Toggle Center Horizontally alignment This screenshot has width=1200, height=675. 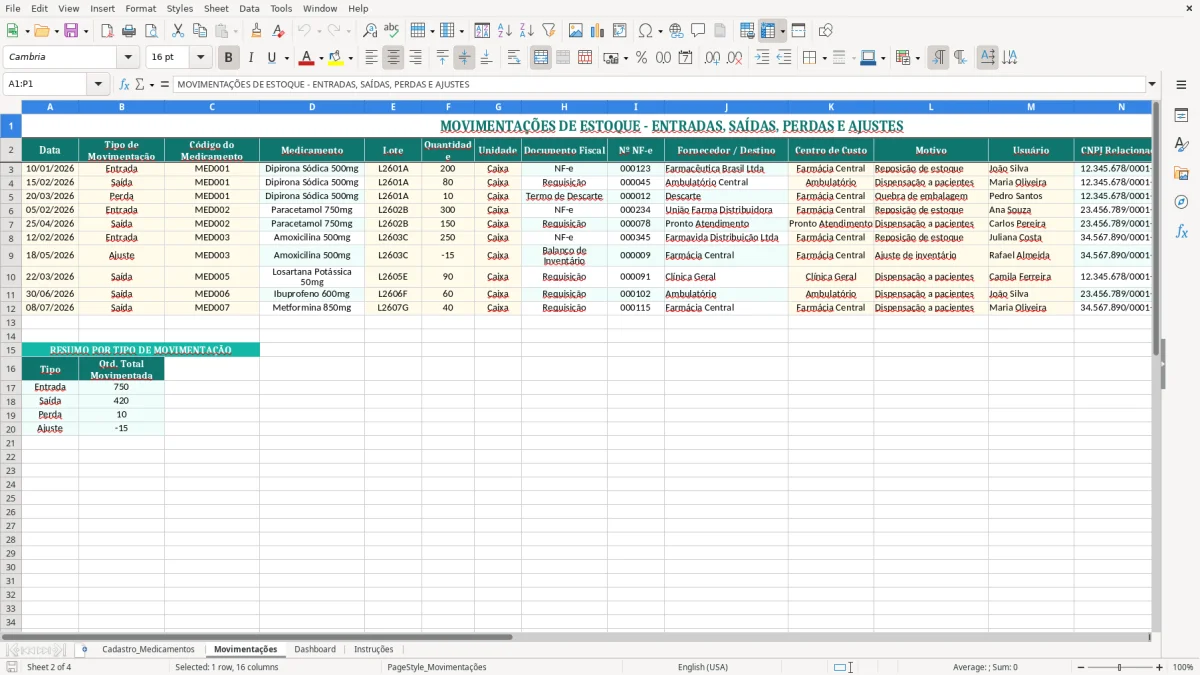[393, 58]
